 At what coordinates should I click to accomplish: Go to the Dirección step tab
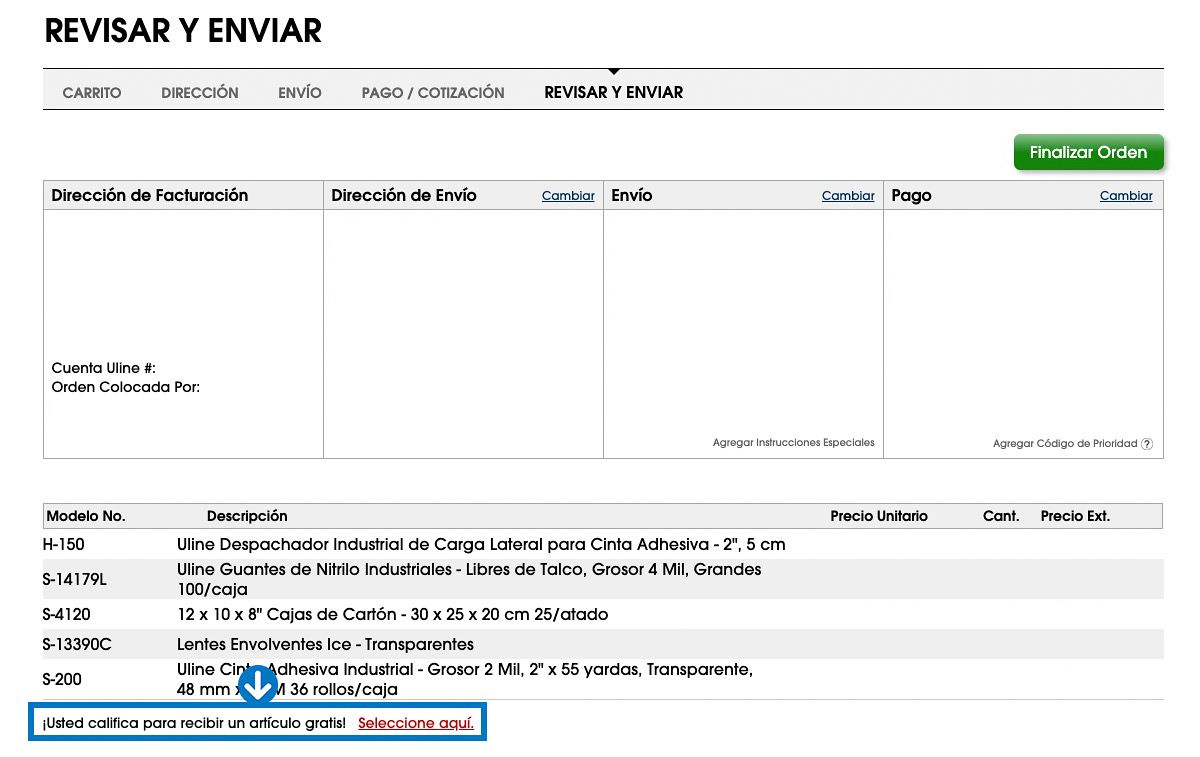(200, 93)
